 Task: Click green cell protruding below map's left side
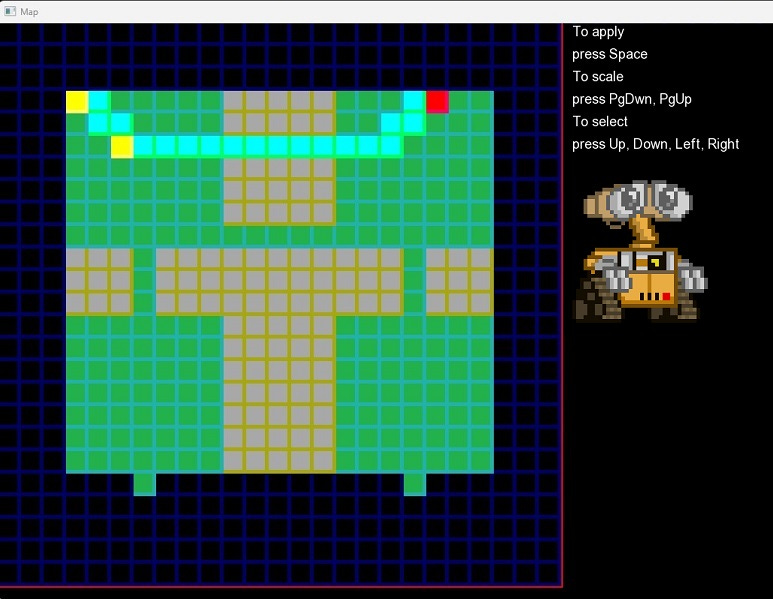pos(144,484)
